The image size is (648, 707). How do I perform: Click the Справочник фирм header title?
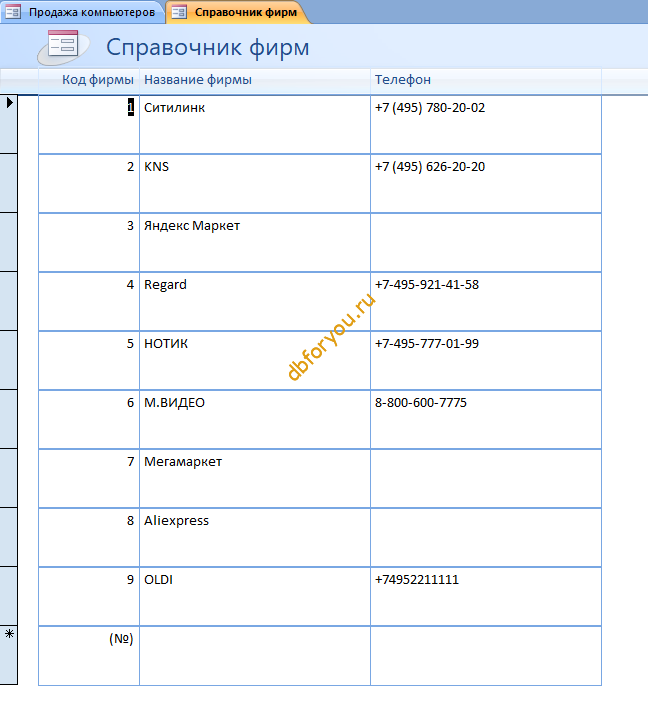coord(207,47)
